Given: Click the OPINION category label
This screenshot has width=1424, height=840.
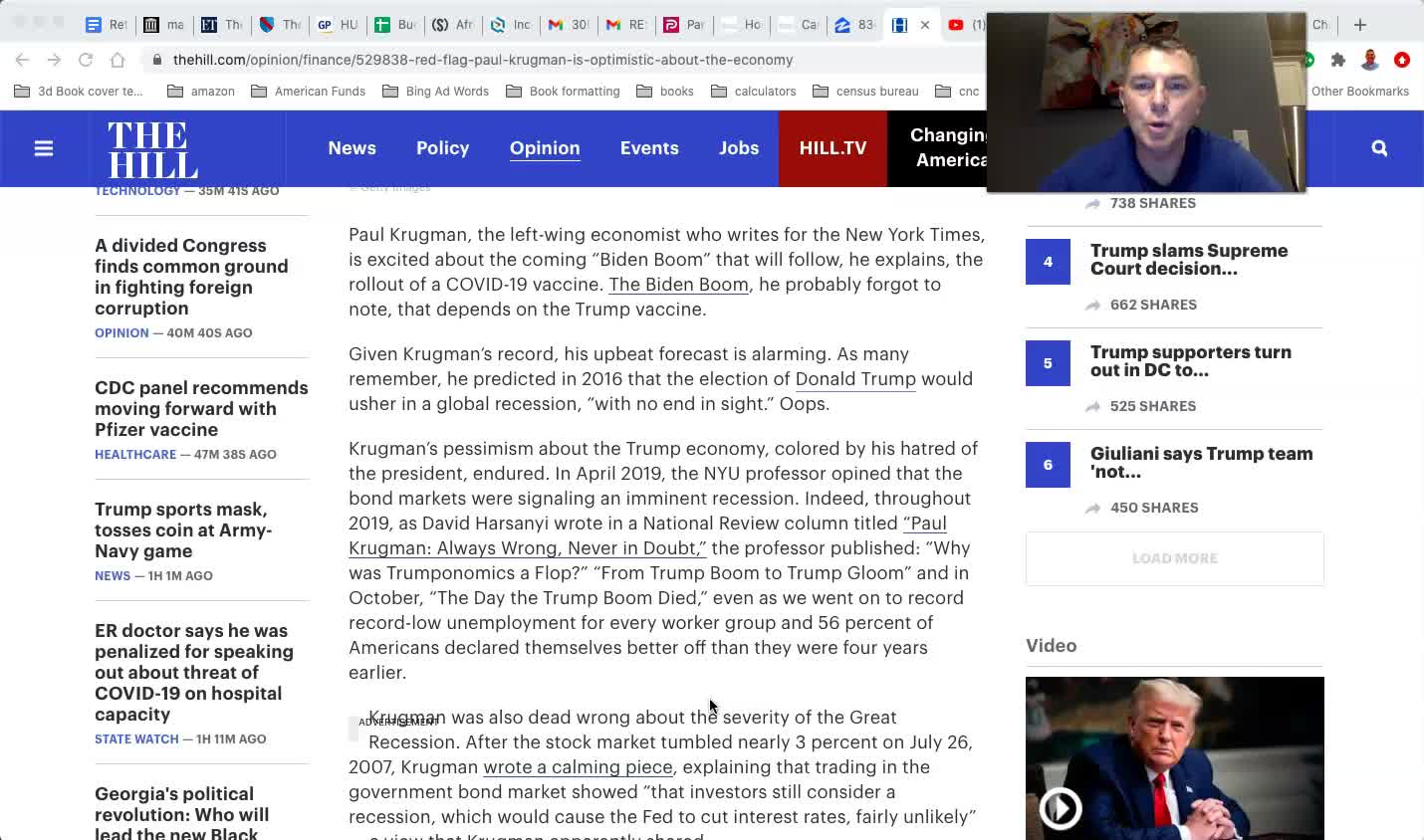Looking at the screenshot, I should [121, 333].
